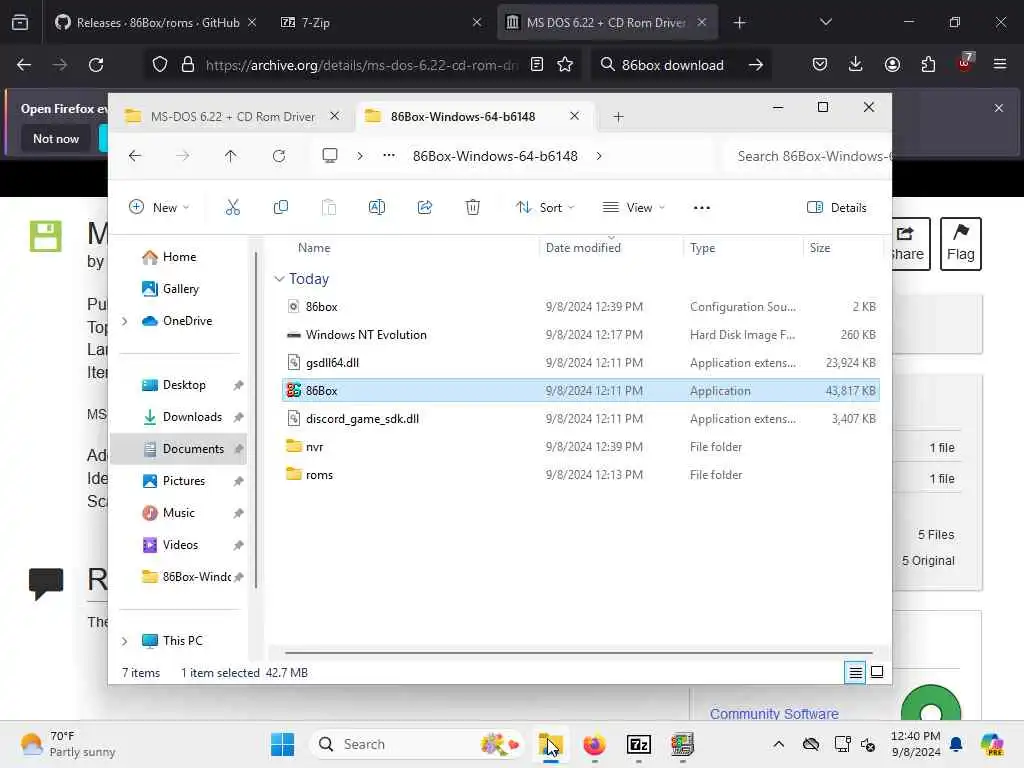Open the See more ellipsis in Explorer toolbar
This screenshot has height=768, width=1024.
coord(701,208)
